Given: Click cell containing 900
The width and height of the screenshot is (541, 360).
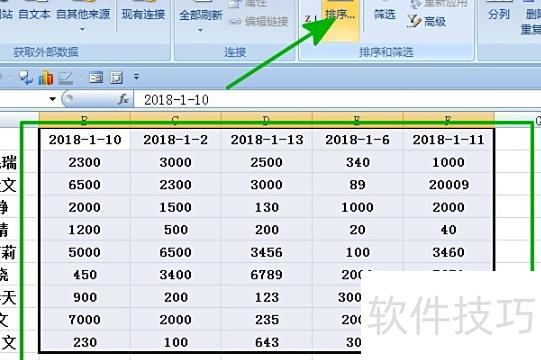Looking at the screenshot, I should (85, 297).
